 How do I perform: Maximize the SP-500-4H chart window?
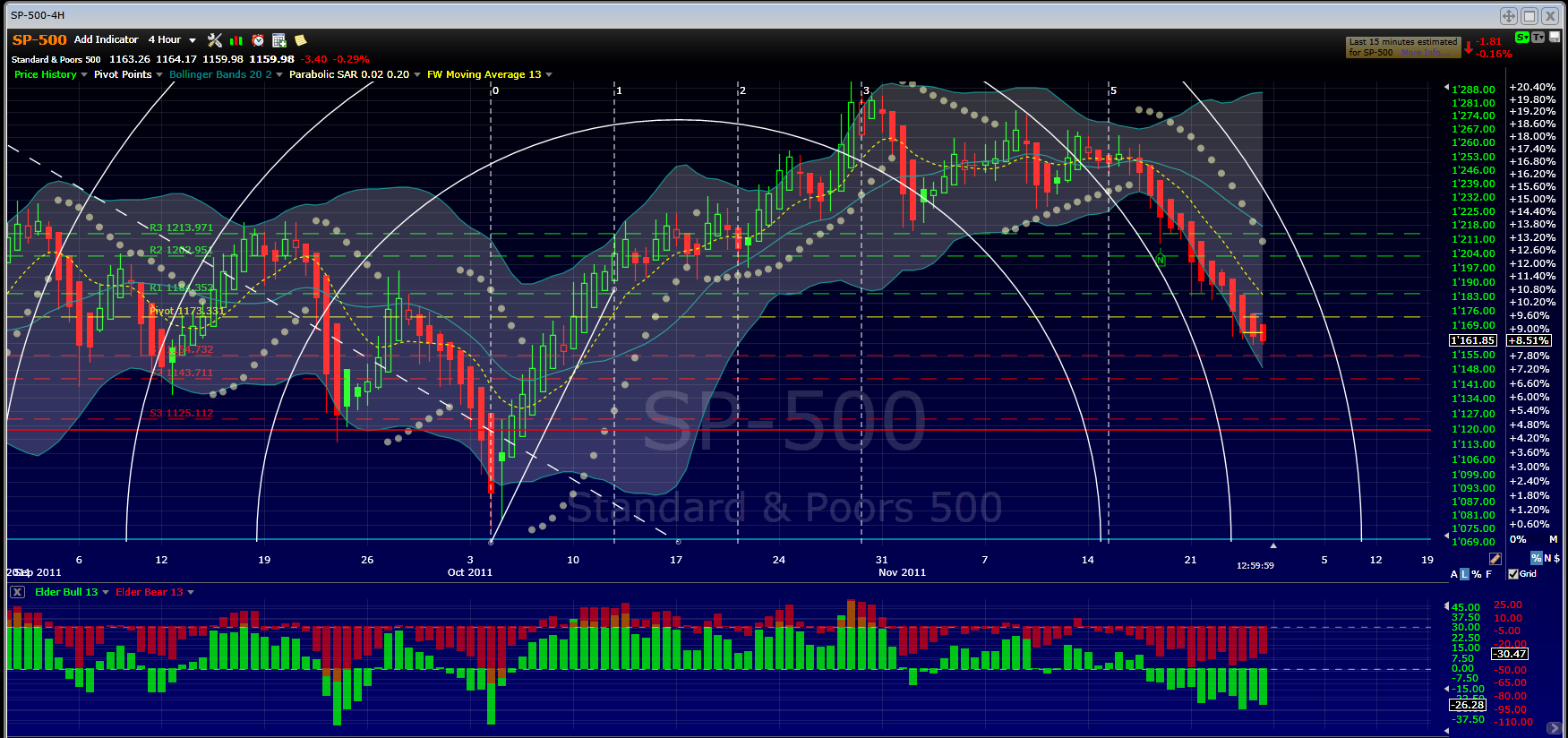coord(1529,16)
